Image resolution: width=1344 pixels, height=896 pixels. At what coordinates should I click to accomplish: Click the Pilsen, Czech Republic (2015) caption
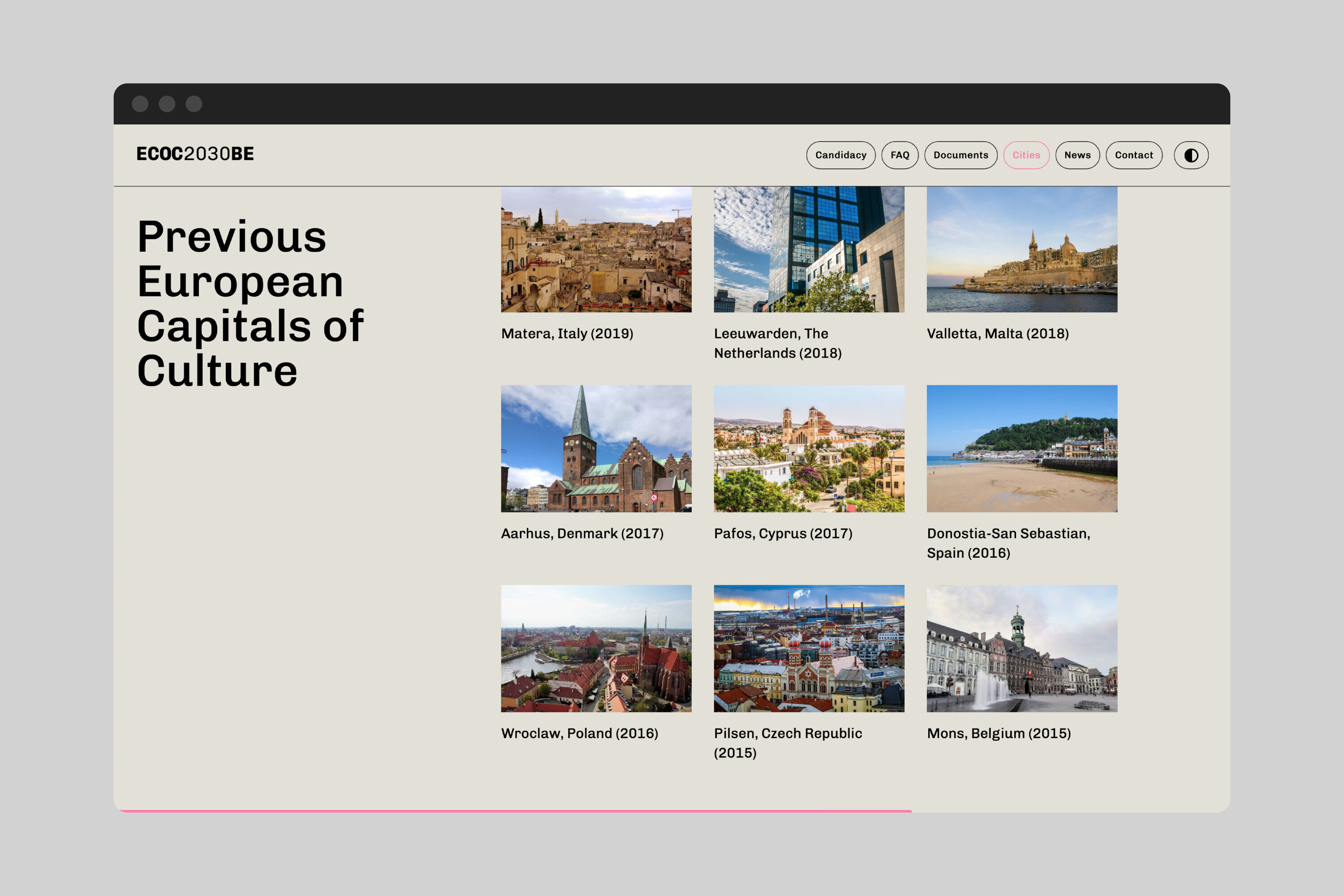[788, 743]
